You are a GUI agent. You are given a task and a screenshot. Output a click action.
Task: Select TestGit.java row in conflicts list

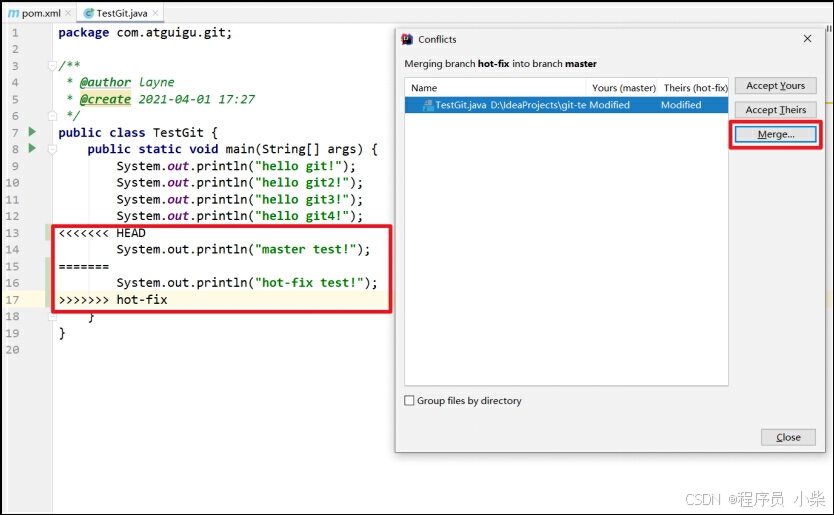pos(566,105)
